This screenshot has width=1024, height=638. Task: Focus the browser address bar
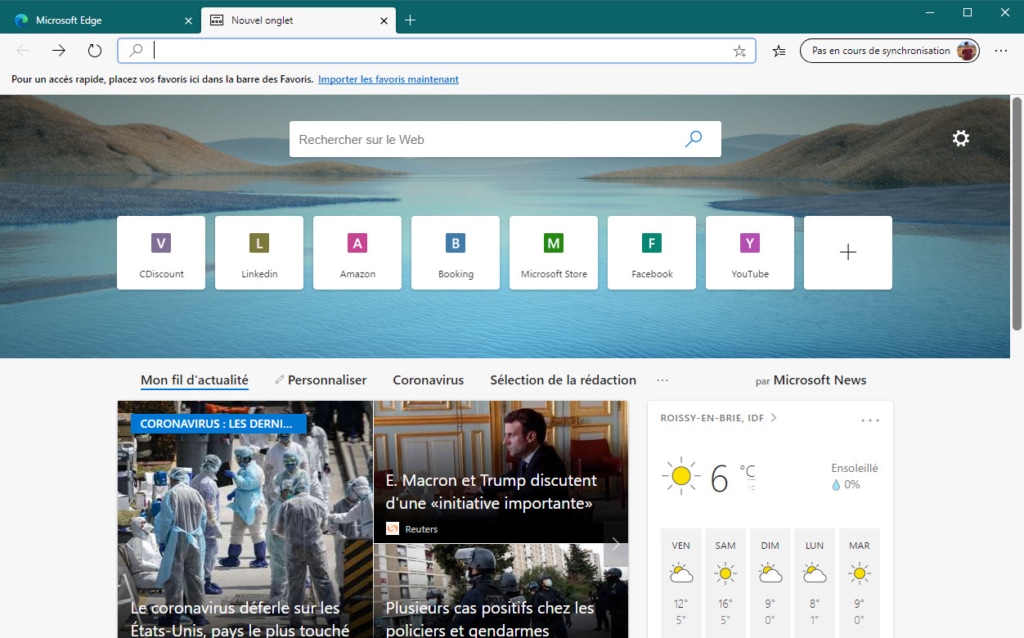point(436,51)
